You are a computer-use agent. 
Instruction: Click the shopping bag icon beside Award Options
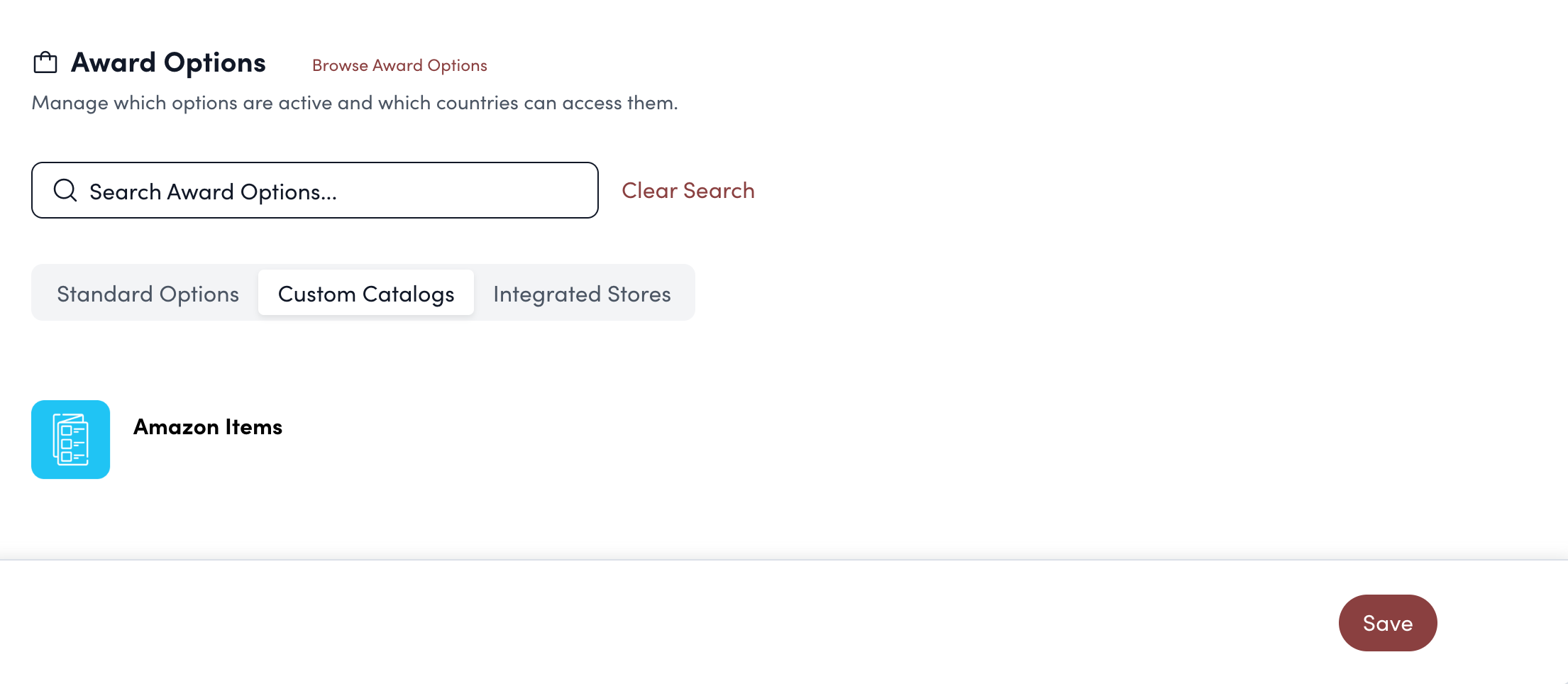(x=45, y=63)
